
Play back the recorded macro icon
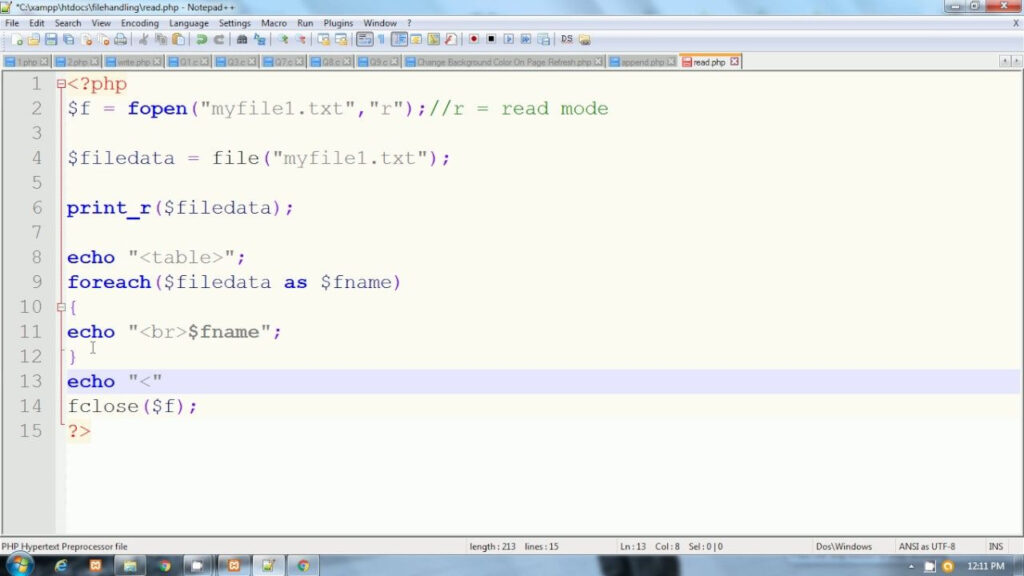[509, 40]
